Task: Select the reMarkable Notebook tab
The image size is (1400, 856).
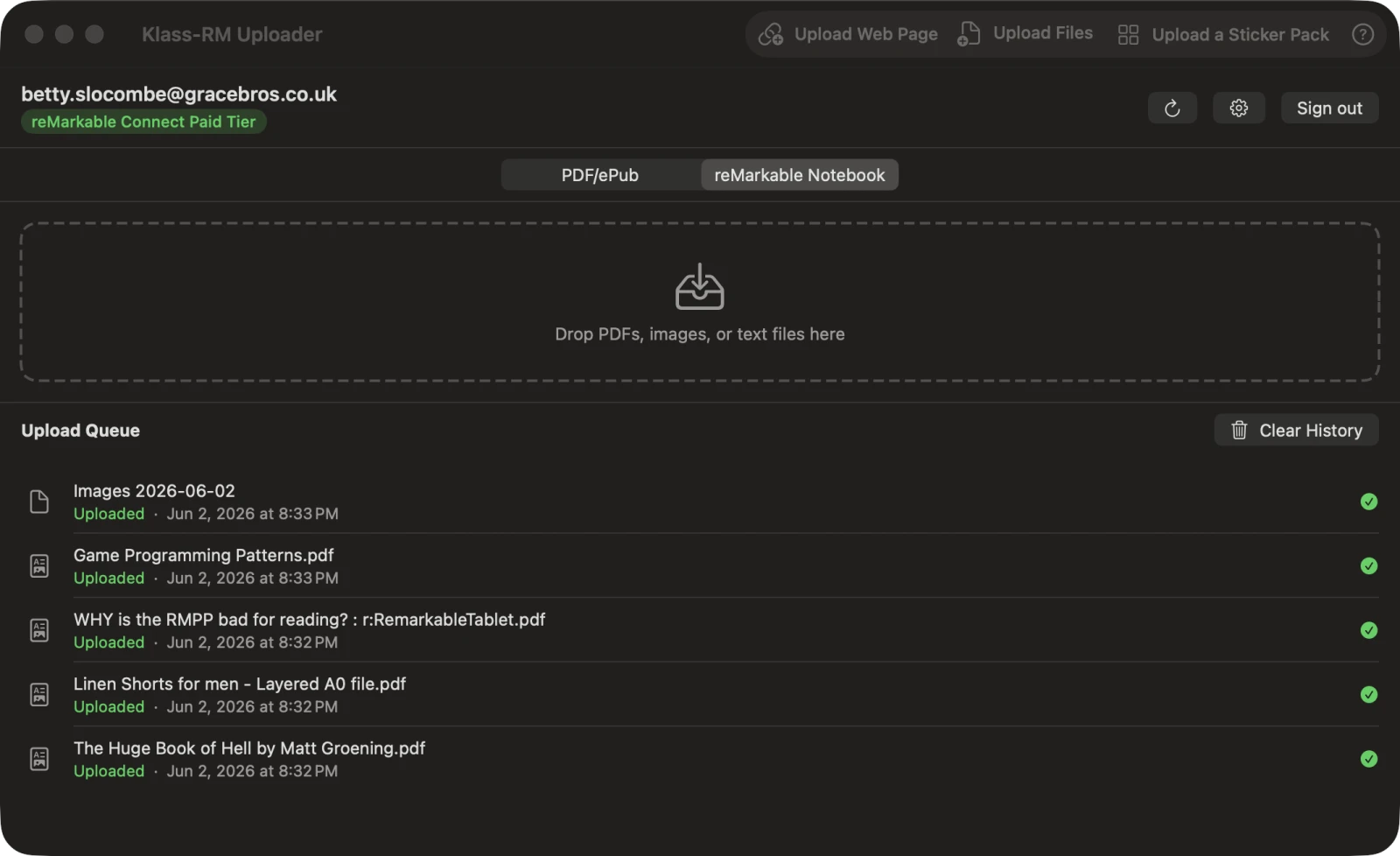Action: coord(800,175)
